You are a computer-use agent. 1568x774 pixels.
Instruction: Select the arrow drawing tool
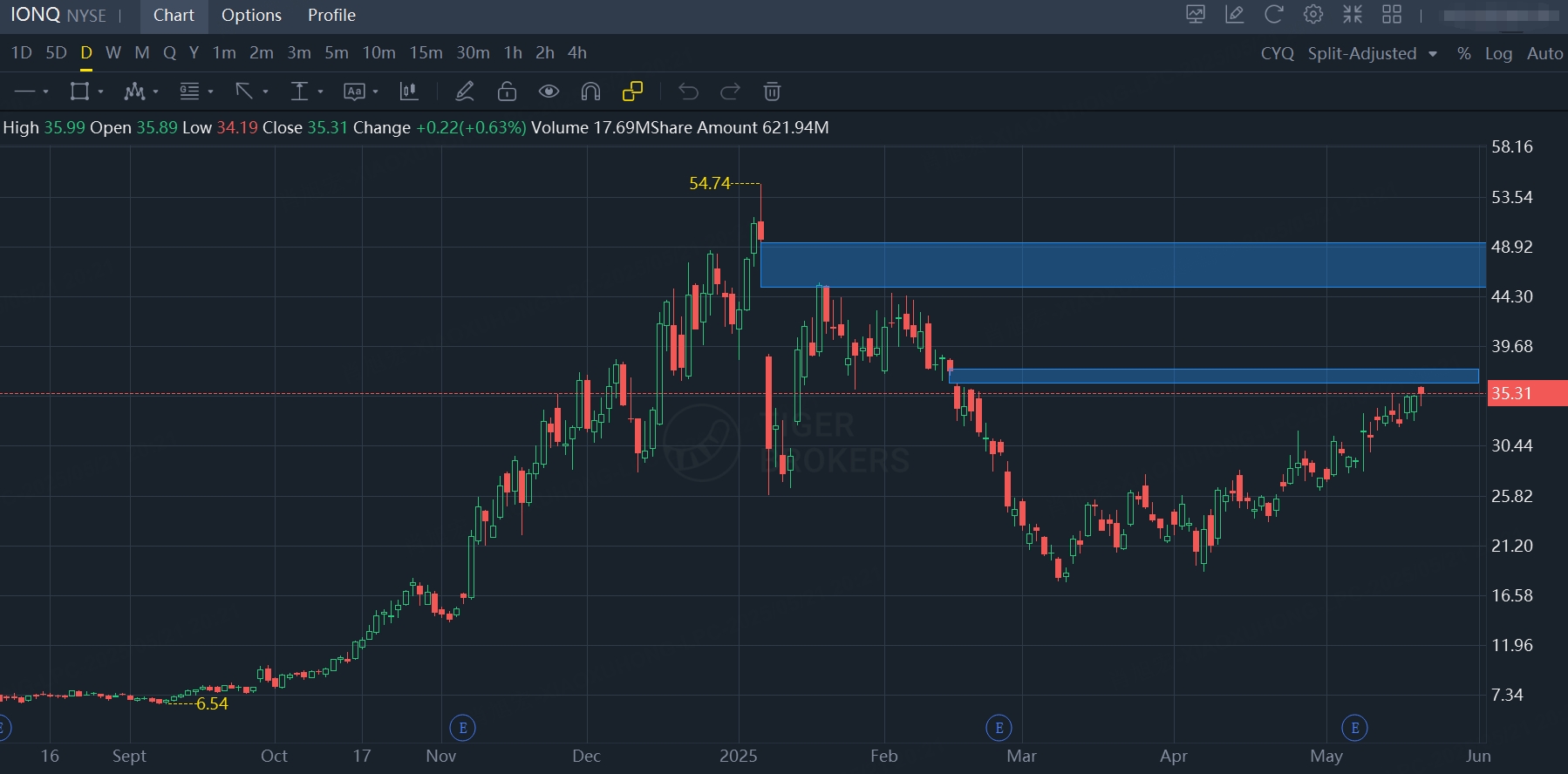point(244,92)
